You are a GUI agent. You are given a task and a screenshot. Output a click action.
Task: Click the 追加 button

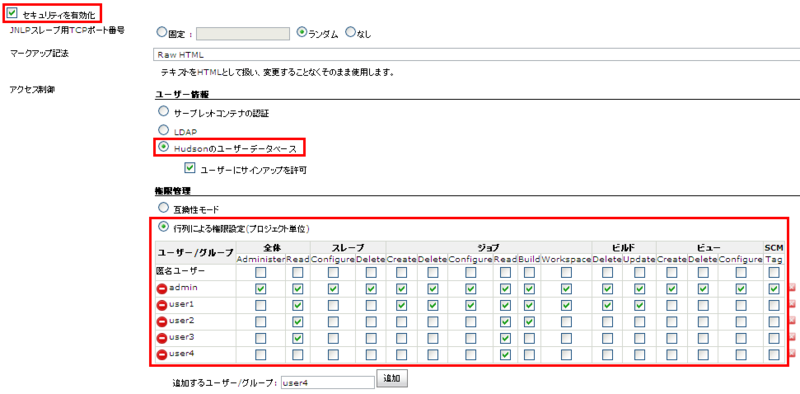392,379
